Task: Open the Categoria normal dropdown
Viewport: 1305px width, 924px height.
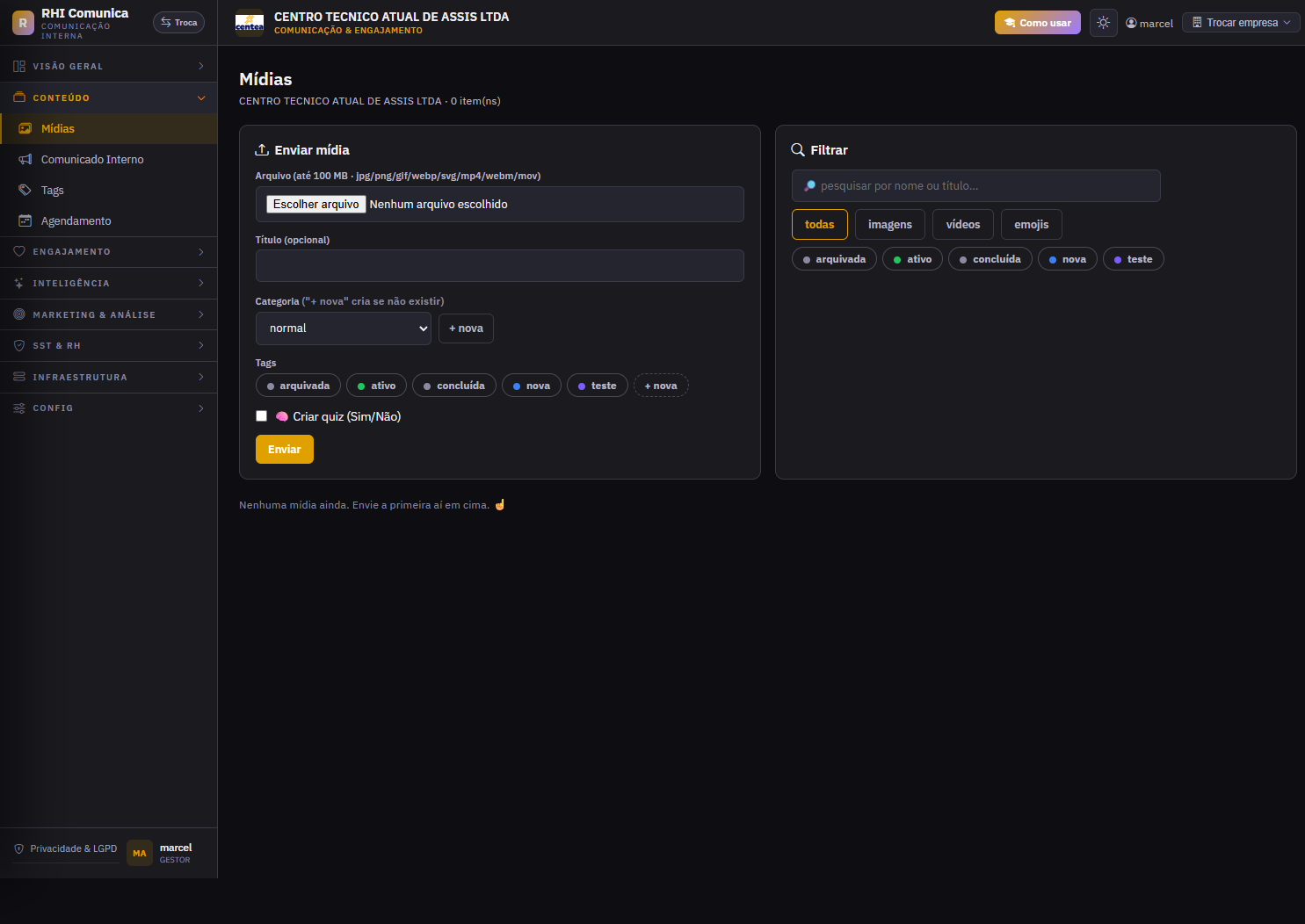Action: [344, 328]
